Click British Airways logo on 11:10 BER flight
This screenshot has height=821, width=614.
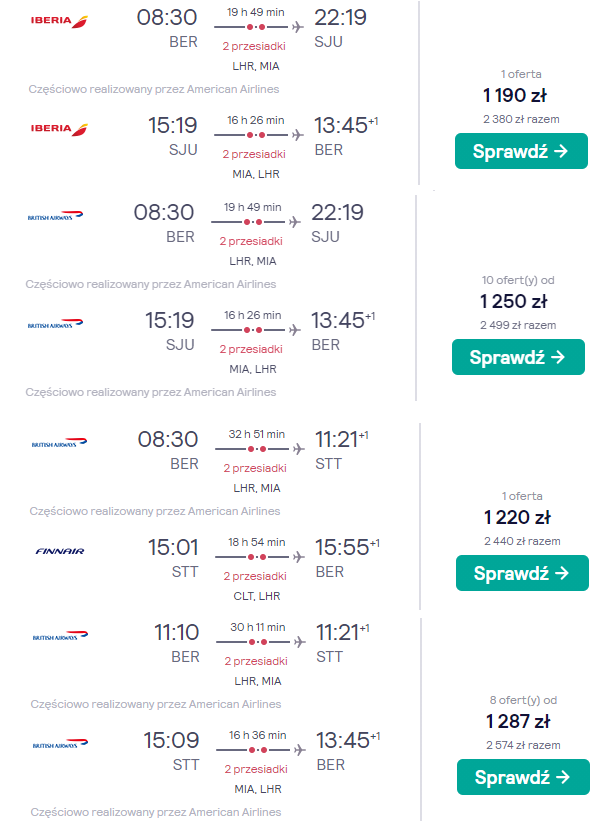click(x=60, y=637)
